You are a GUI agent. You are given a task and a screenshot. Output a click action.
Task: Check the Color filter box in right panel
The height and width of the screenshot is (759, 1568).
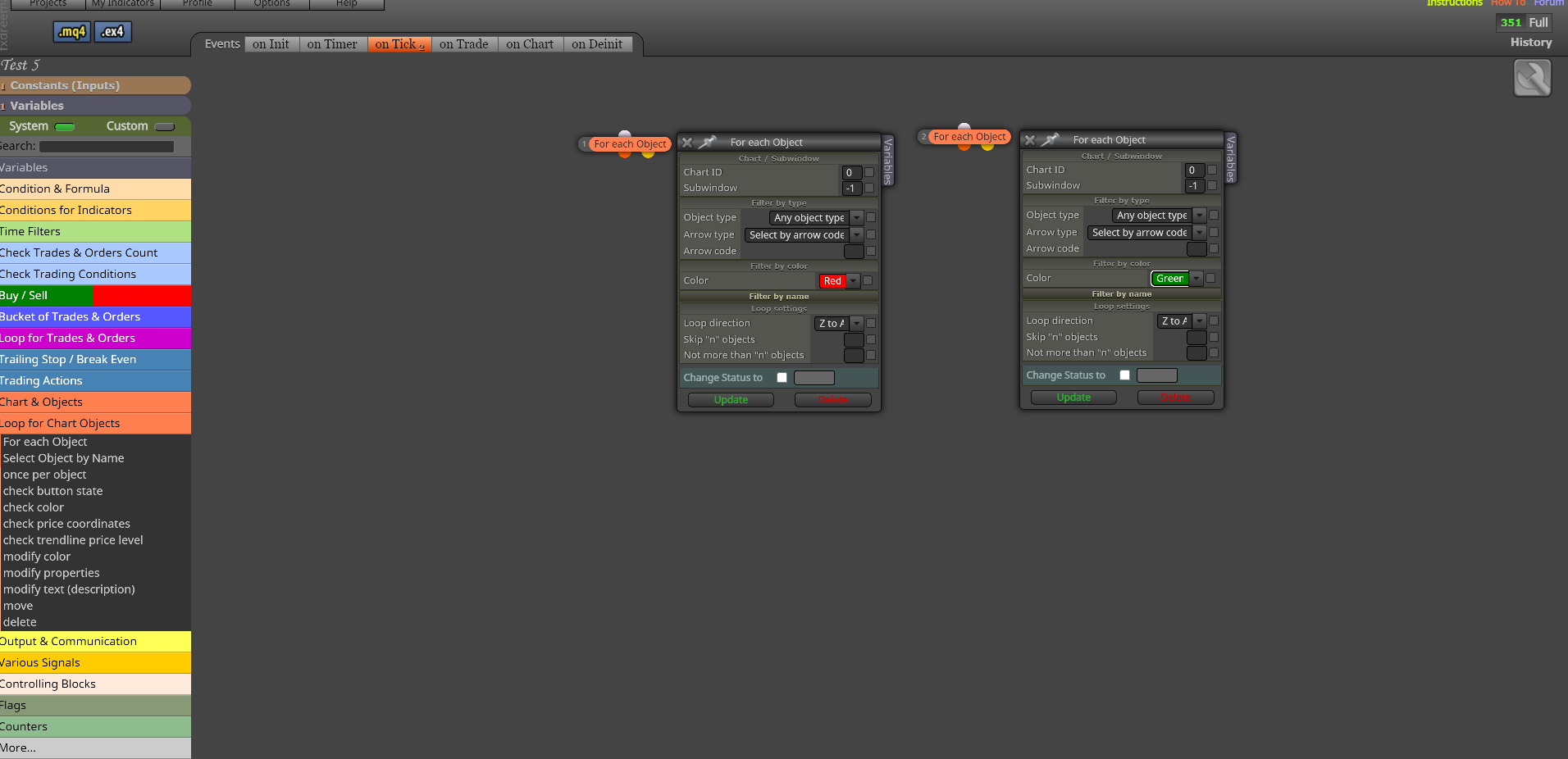pos(1210,278)
